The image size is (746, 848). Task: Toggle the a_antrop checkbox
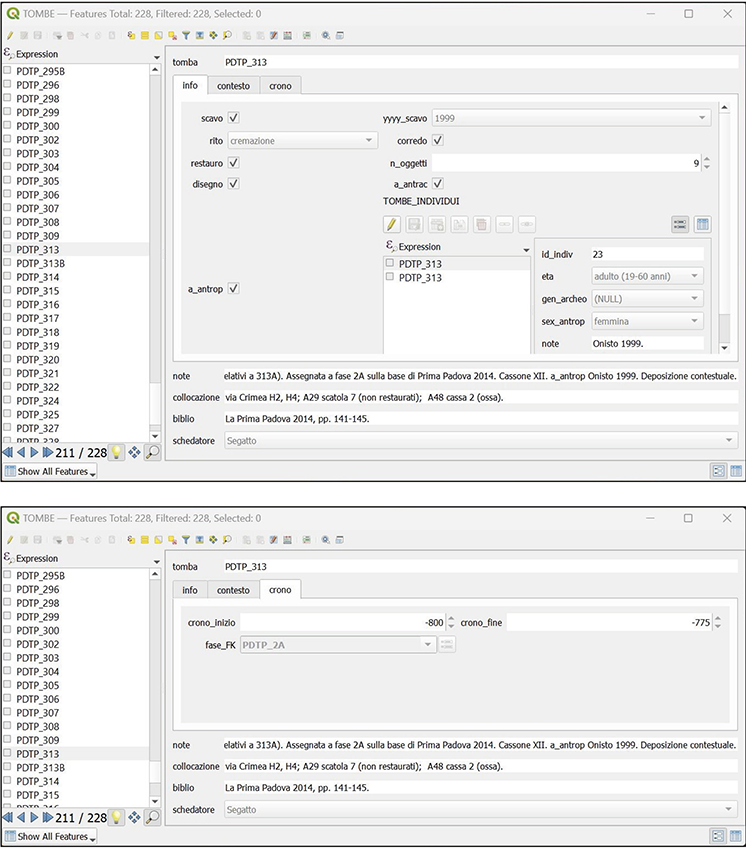[234, 289]
